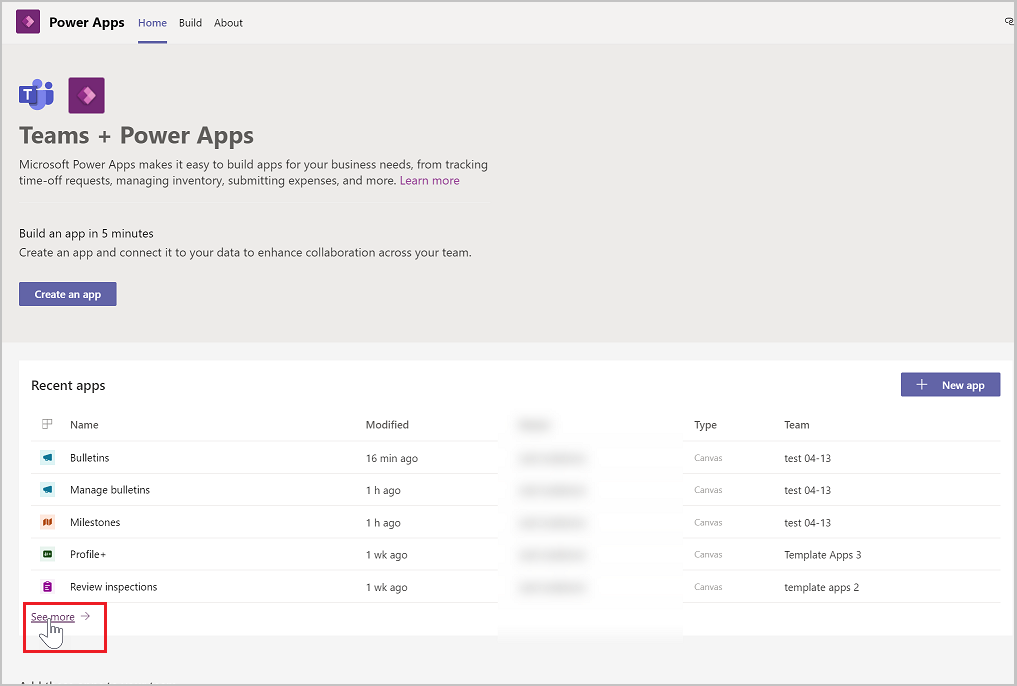Follow the Learn more link
Screen dimensions: 1017x686
click(429, 180)
